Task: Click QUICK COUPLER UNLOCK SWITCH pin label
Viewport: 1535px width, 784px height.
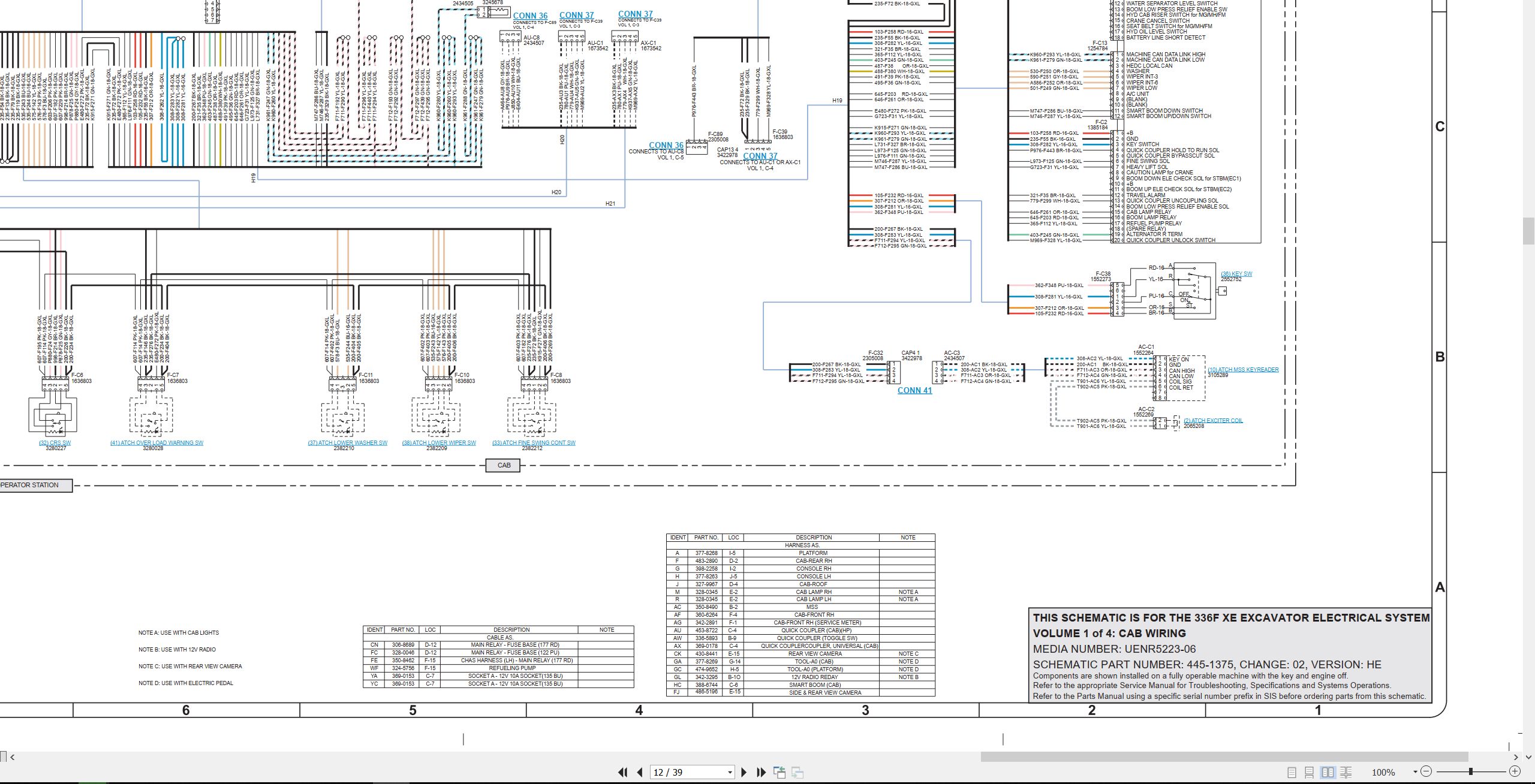Action: (x=1170, y=240)
